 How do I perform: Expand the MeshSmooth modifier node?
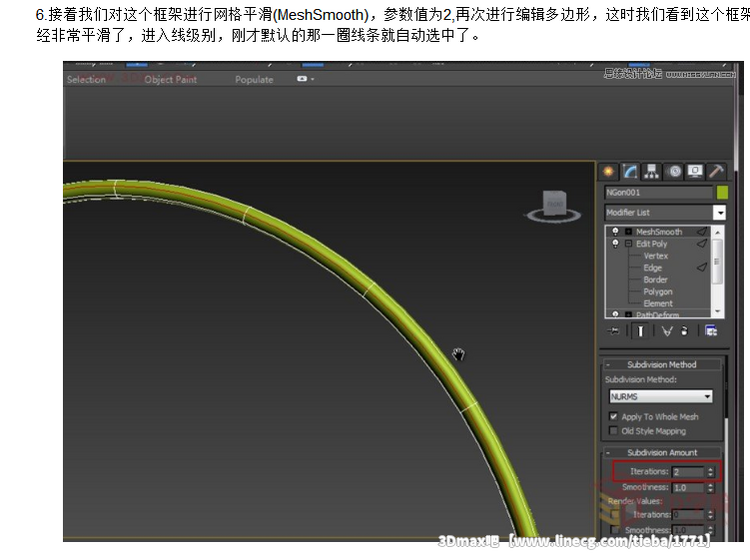[629, 231]
